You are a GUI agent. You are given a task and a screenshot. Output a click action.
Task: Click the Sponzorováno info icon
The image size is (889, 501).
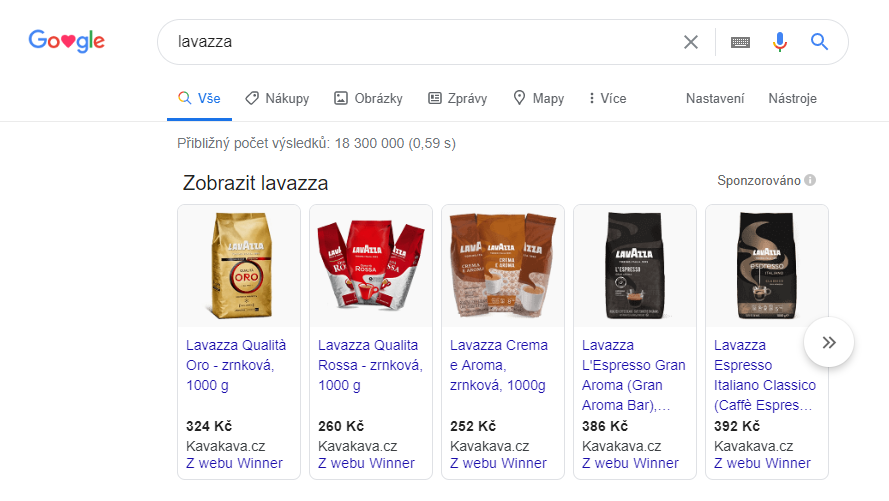[810, 180]
